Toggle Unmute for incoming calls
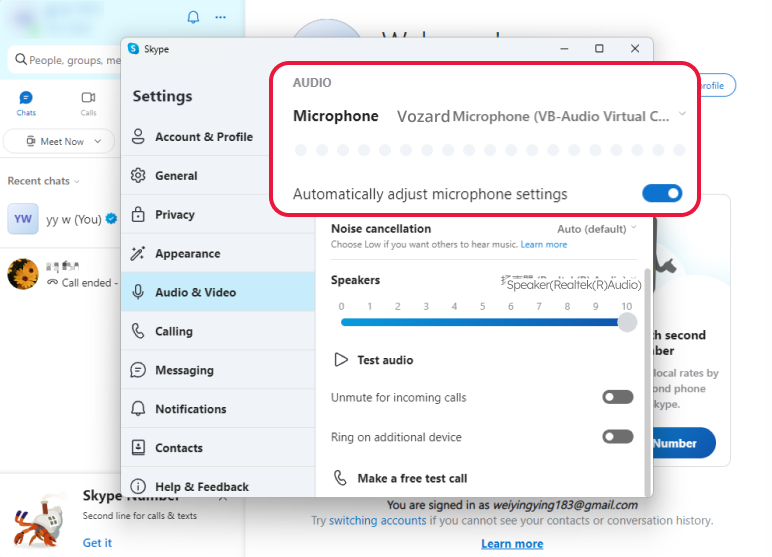This screenshot has height=557, width=772. pos(618,397)
